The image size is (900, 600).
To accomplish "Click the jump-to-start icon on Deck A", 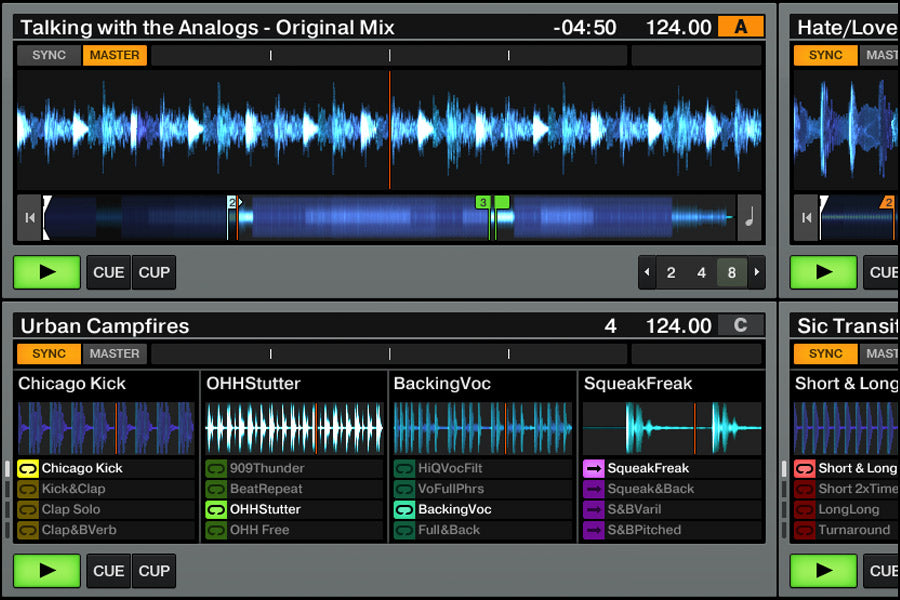I will point(29,217).
